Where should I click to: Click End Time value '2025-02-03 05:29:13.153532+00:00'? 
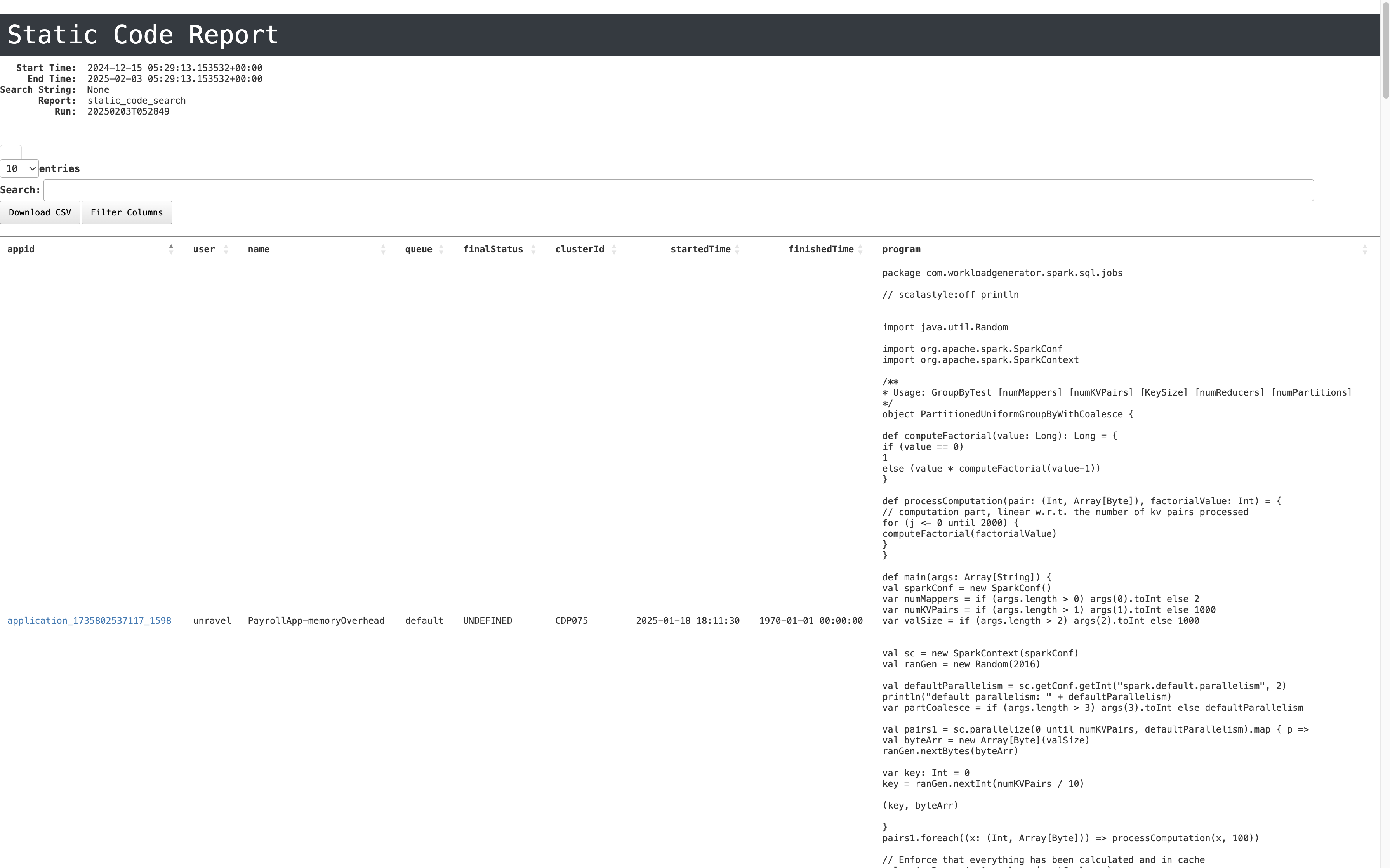point(175,79)
